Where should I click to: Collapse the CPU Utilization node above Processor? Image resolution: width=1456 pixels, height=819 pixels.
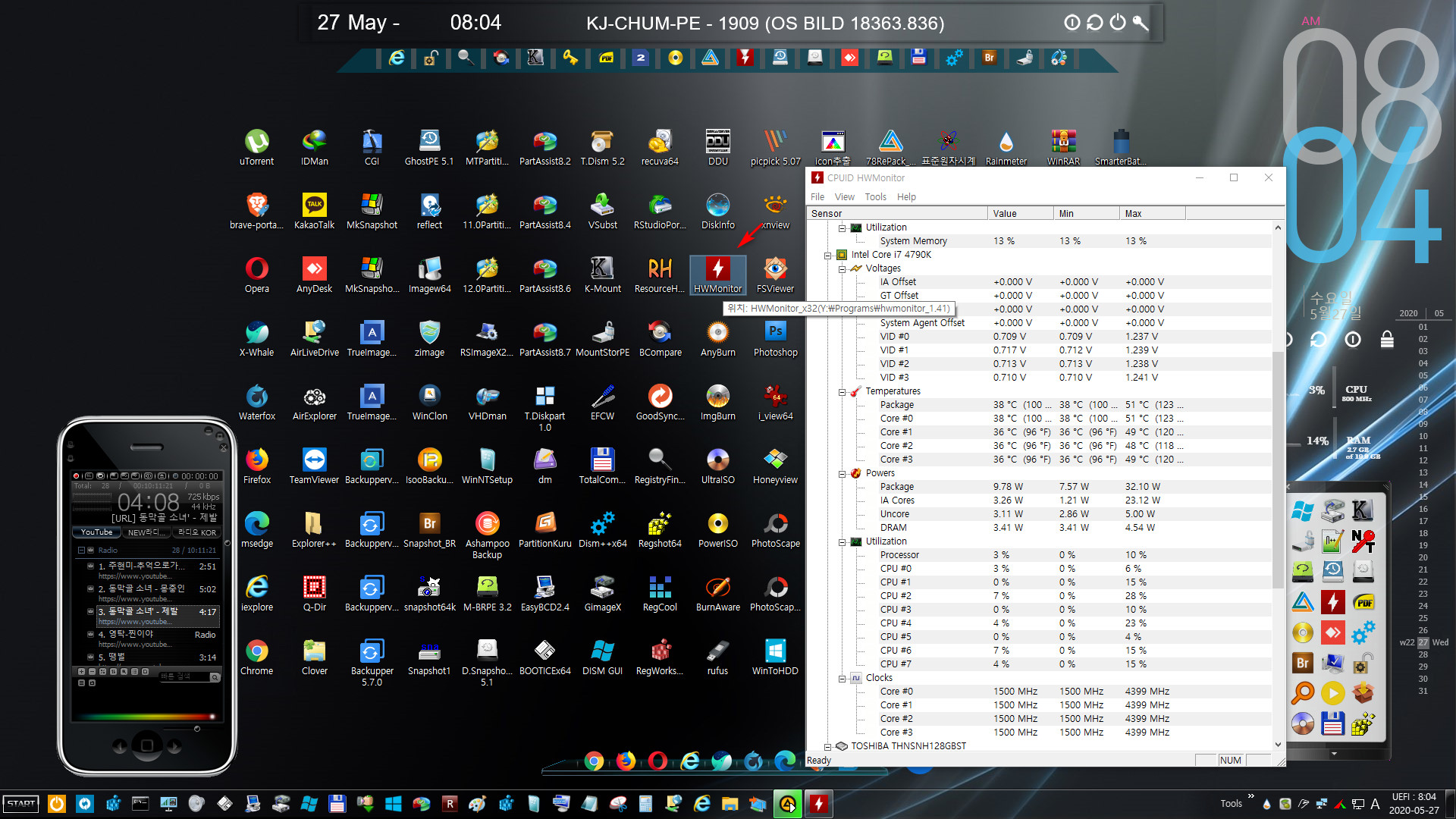(x=842, y=541)
